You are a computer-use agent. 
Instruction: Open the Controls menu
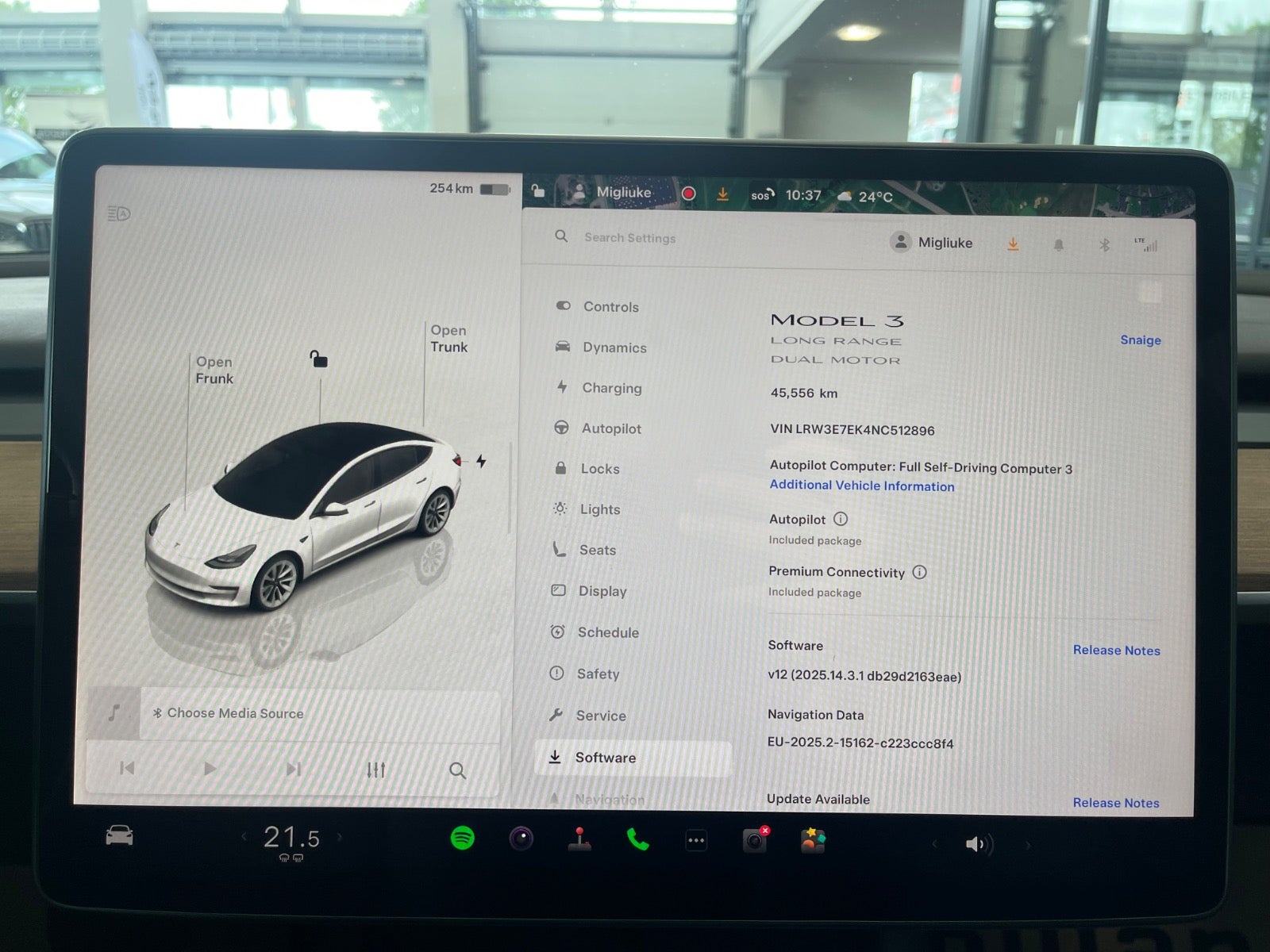(598, 306)
